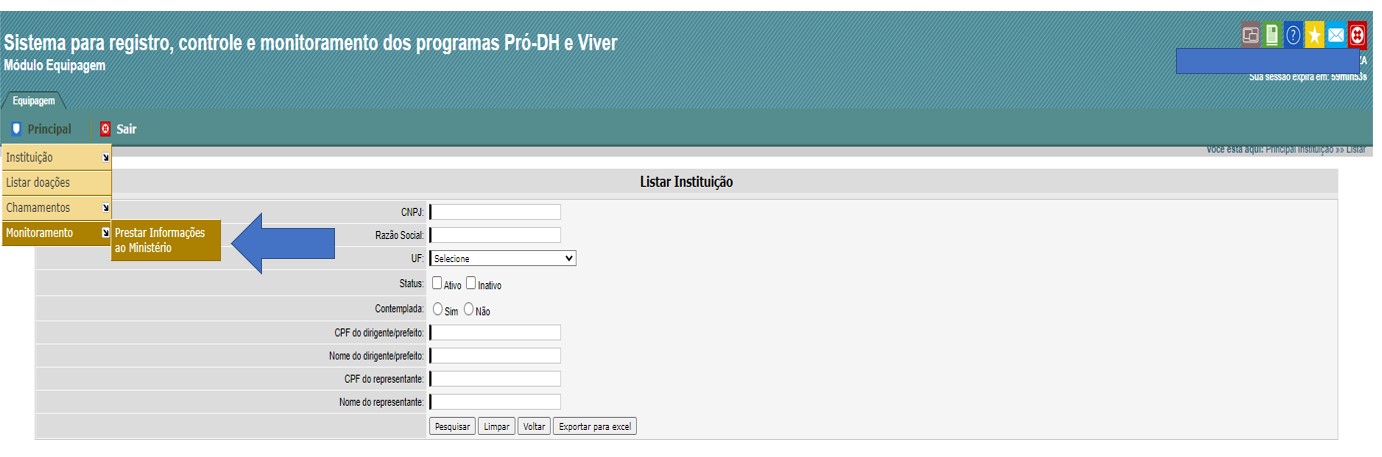This screenshot has height=457, width=1382.
Task: Click the Pesquisar button
Action: pyautogui.click(x=452, y=426)
